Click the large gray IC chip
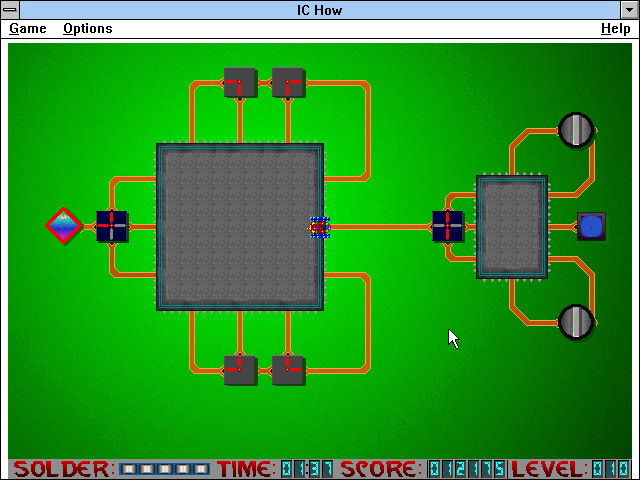Viewport: 640px width, 480px height. point(238,227)
